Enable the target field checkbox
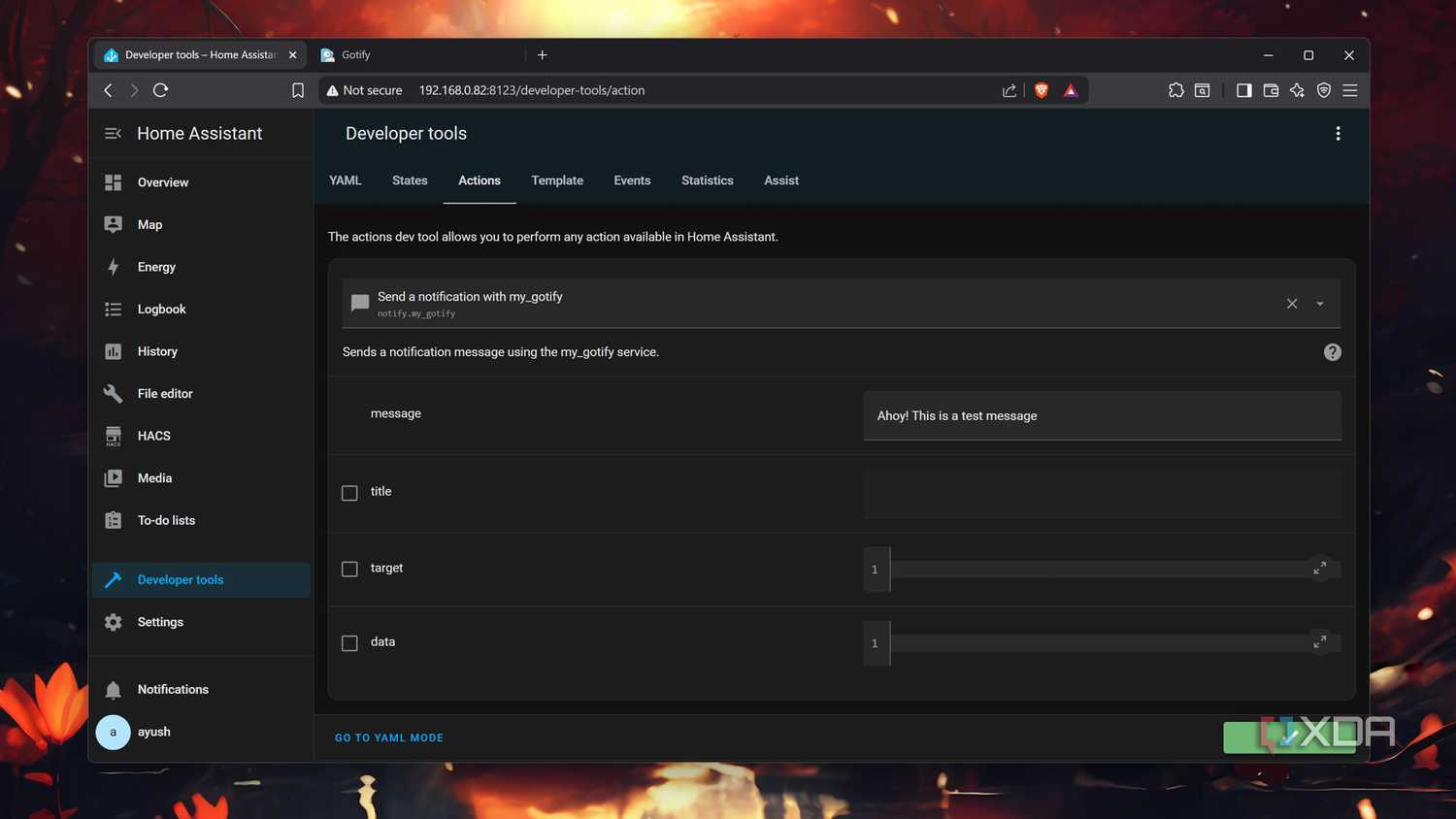 349,569
